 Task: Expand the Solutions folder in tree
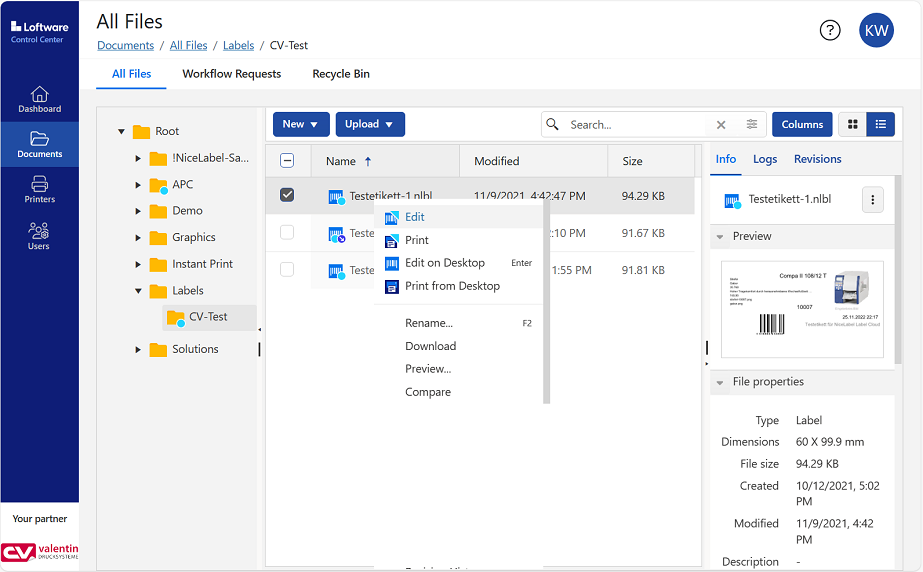coord(138,349)
